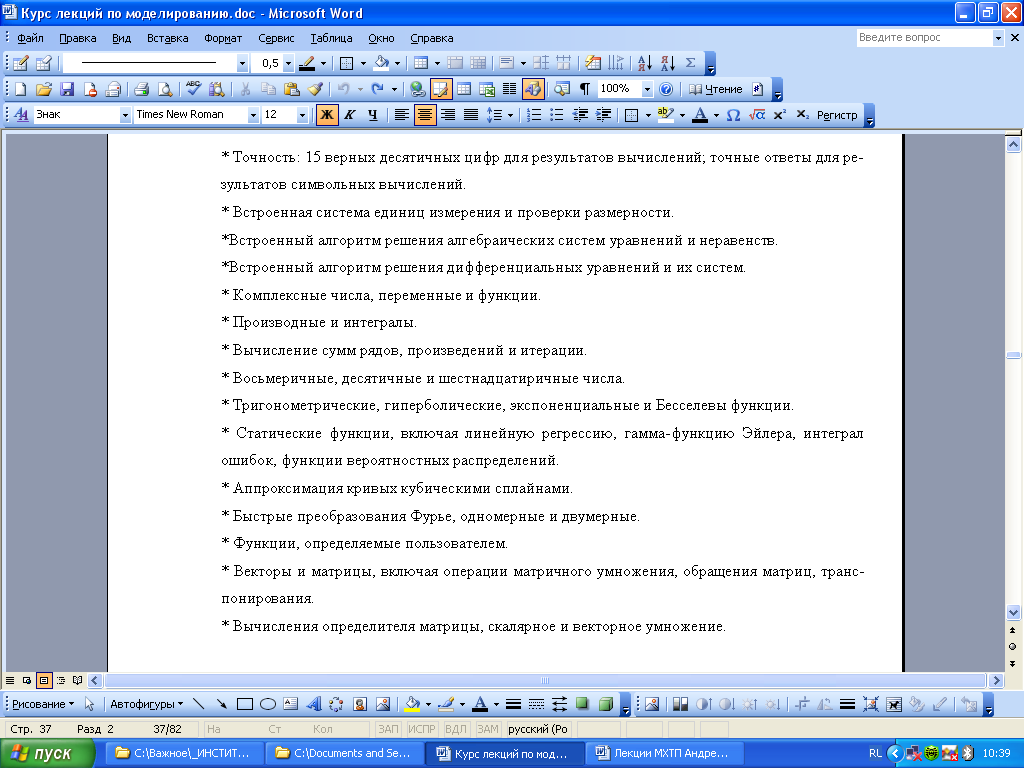
Task: Open Print Preview magnifier icon
Action: pyautogui.click(x=165, y=89)
